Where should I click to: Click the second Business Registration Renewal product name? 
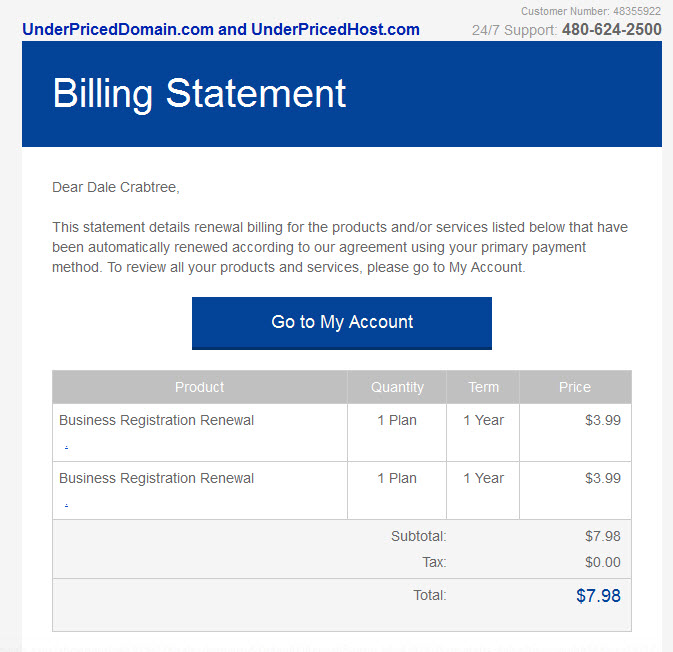[156, 478]
